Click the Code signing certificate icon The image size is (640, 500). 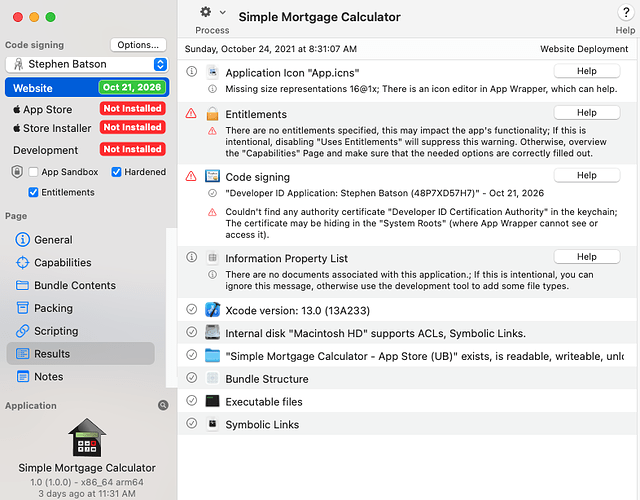pyautogui.click(x=212, y=176)
